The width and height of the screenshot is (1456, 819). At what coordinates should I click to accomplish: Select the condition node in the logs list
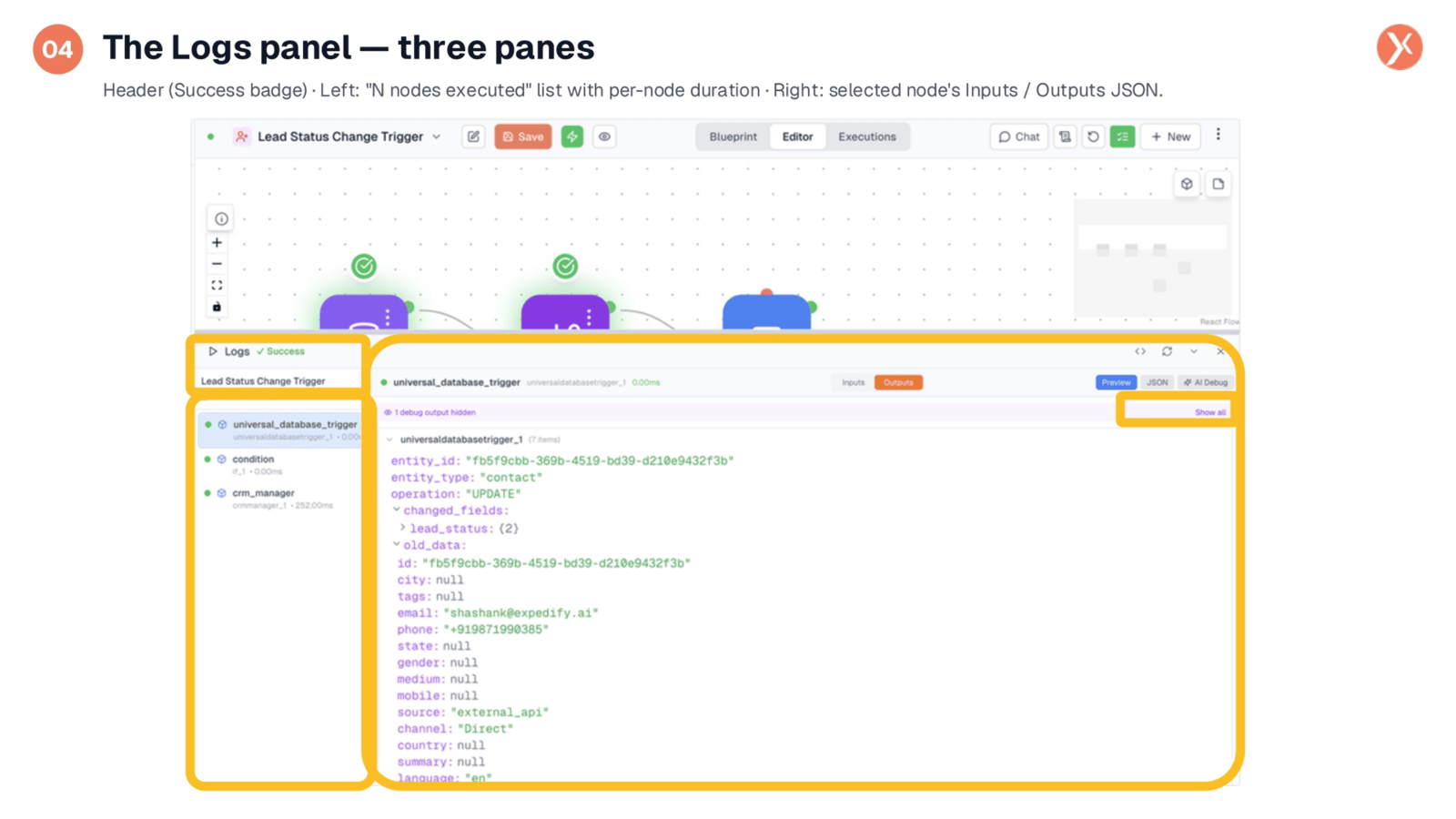(280, 464)
